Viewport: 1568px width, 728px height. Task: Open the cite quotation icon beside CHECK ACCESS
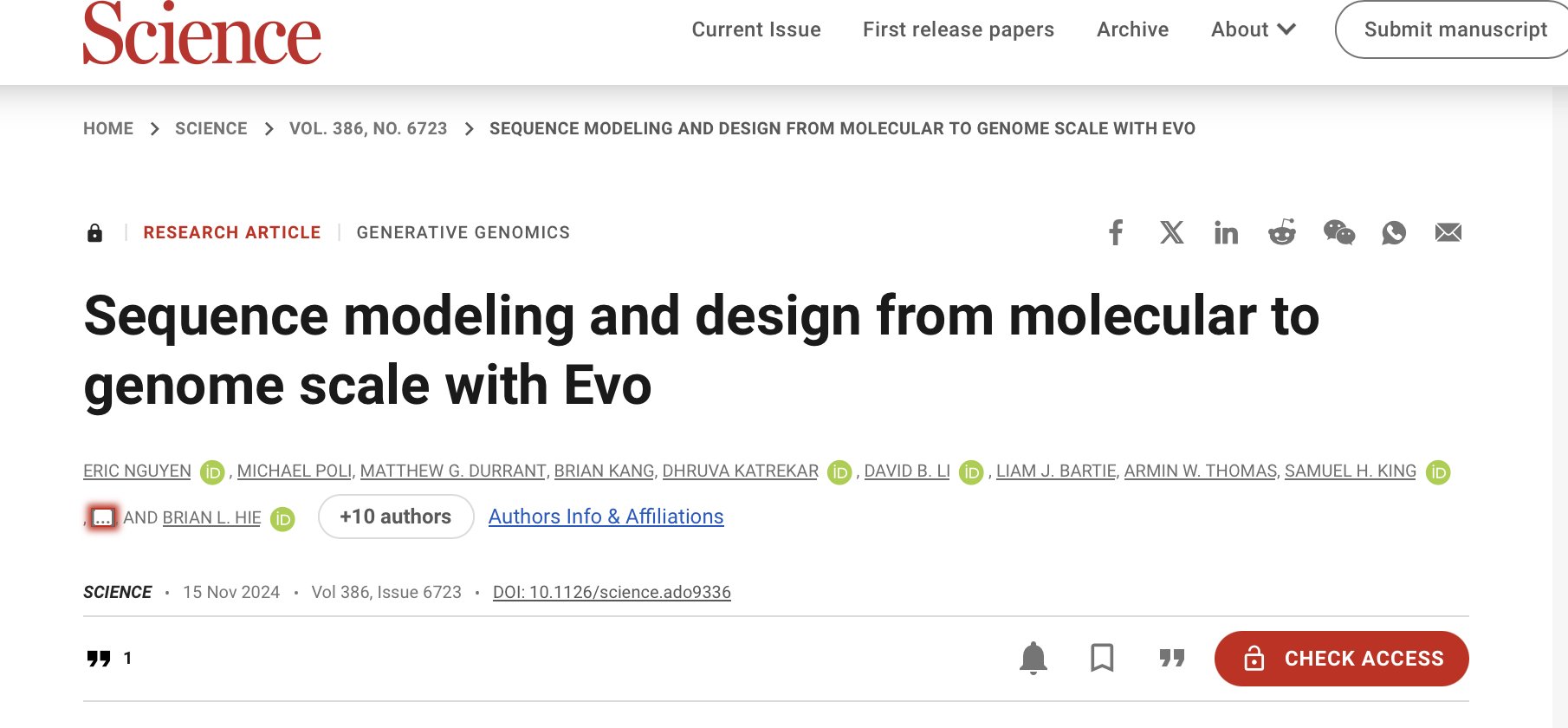click(1172, 659)
